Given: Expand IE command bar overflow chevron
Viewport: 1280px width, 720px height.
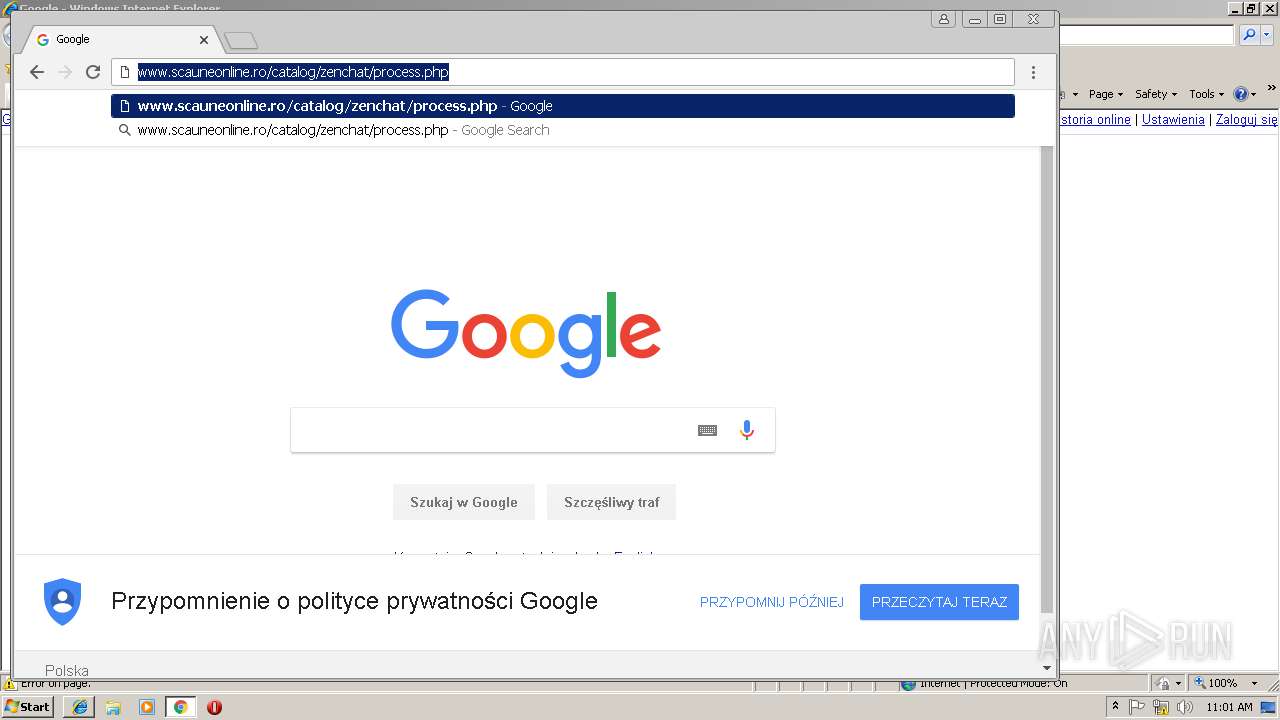Looking at the screenshot, I should point(1271,90).
